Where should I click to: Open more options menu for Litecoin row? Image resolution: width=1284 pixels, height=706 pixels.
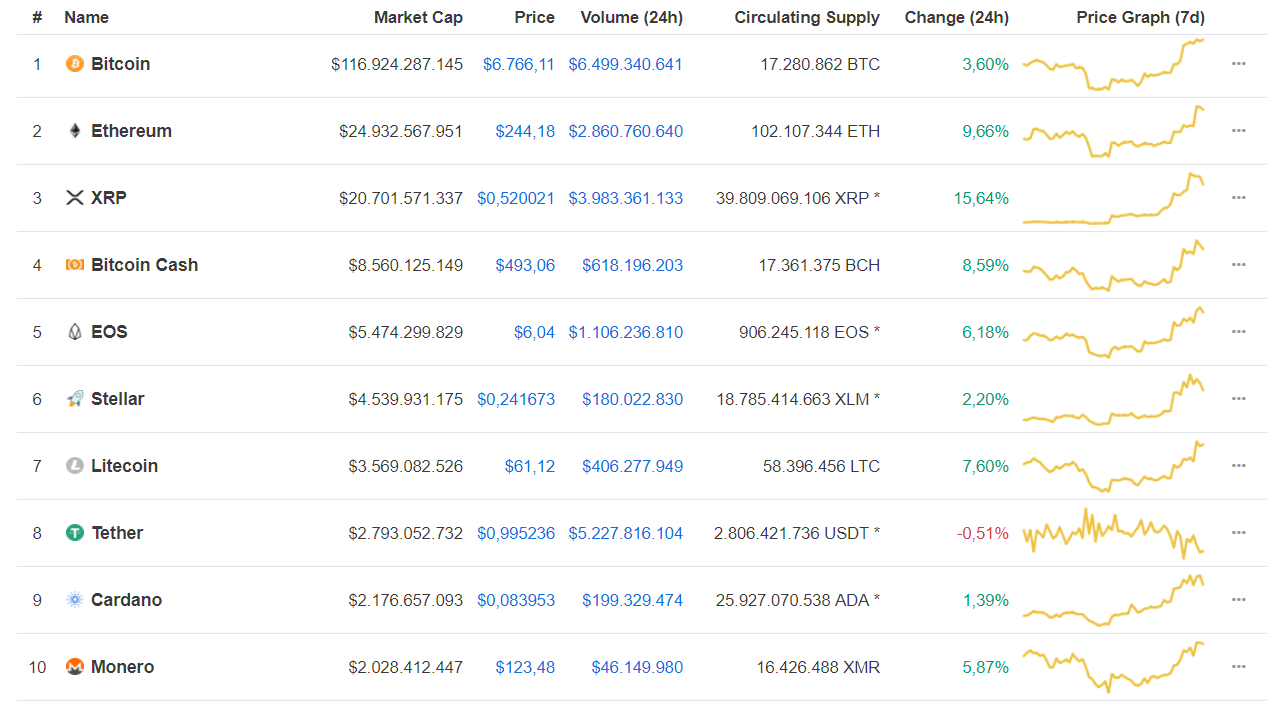click(x=1239, y=466)
